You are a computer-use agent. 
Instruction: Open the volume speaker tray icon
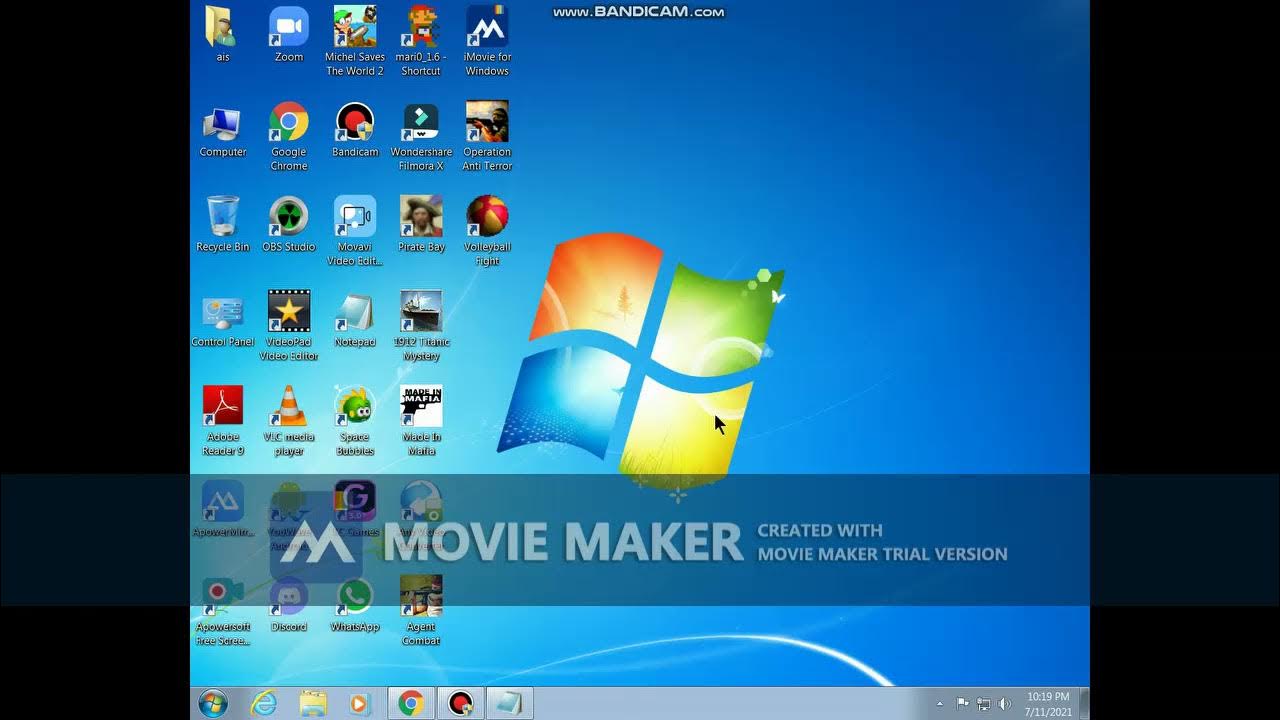coord(1004,704)
